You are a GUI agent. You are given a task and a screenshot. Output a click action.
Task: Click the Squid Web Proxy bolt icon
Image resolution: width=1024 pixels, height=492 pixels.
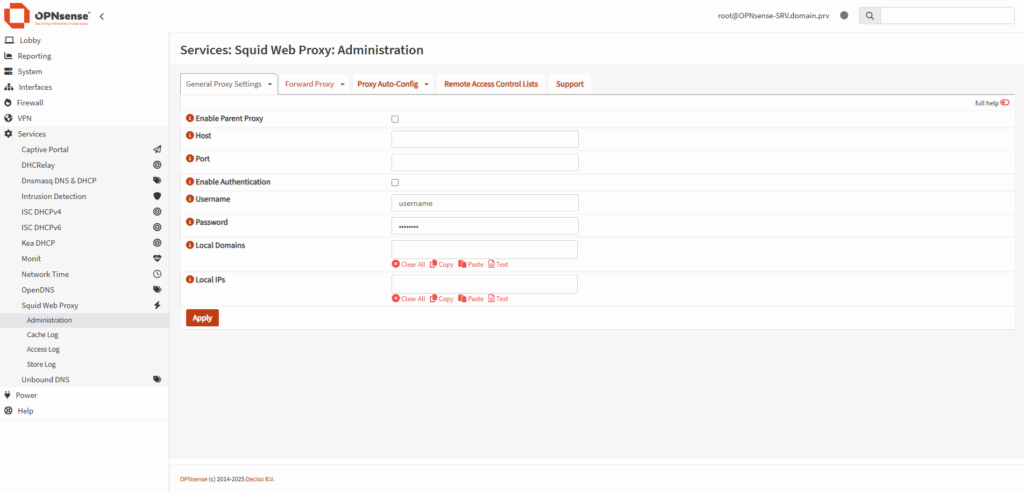(x=157, y=305)
